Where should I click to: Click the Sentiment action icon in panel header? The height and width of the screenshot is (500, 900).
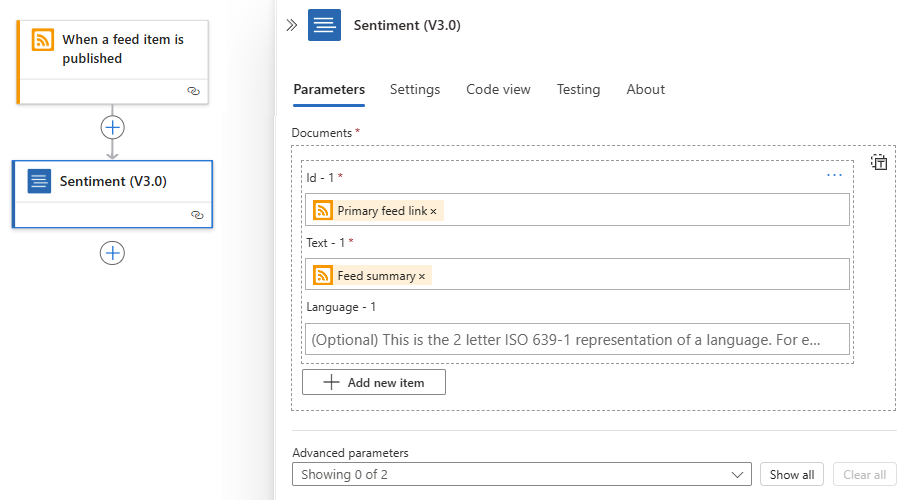(324, 25)
